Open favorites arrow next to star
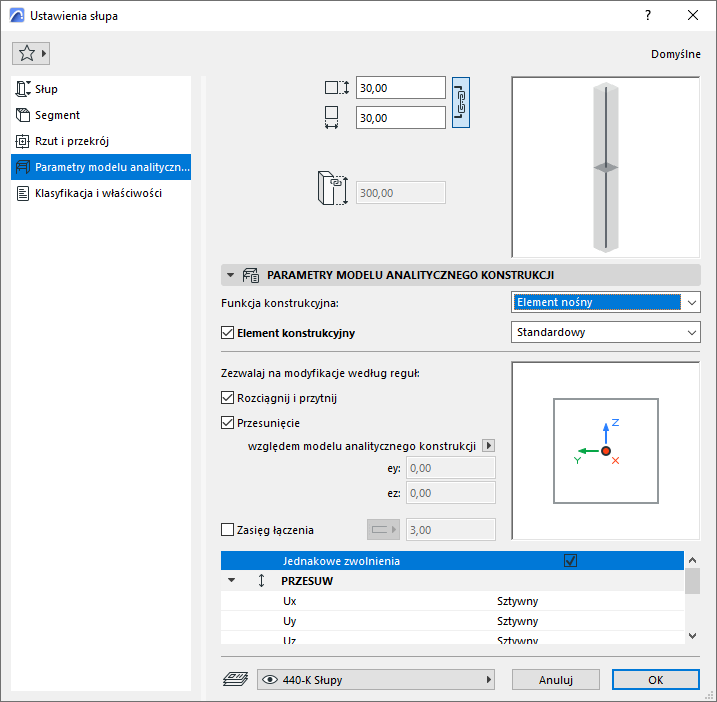The width and height of the screenshot is (717, 702). [x=44, y=54]
